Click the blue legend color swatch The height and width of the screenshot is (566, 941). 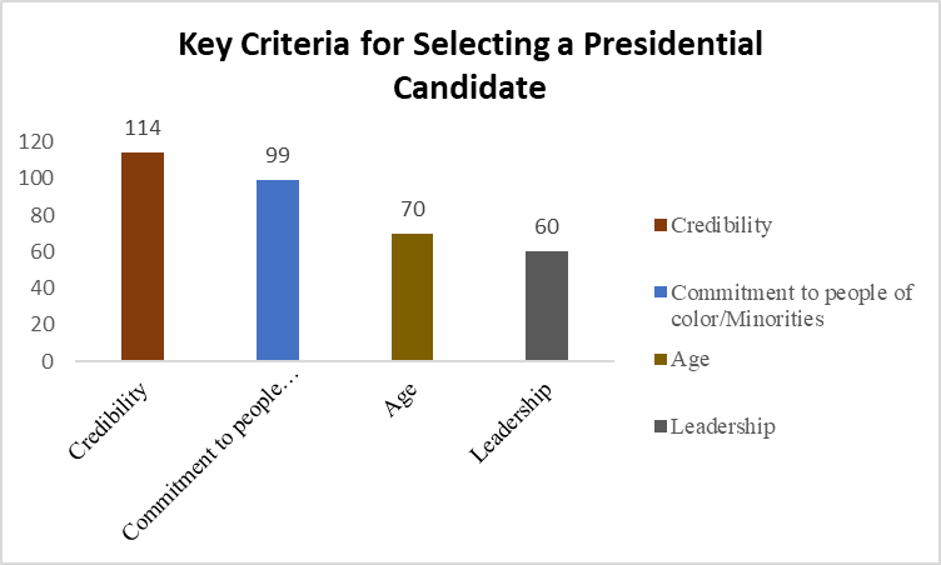tap(658, 294)
